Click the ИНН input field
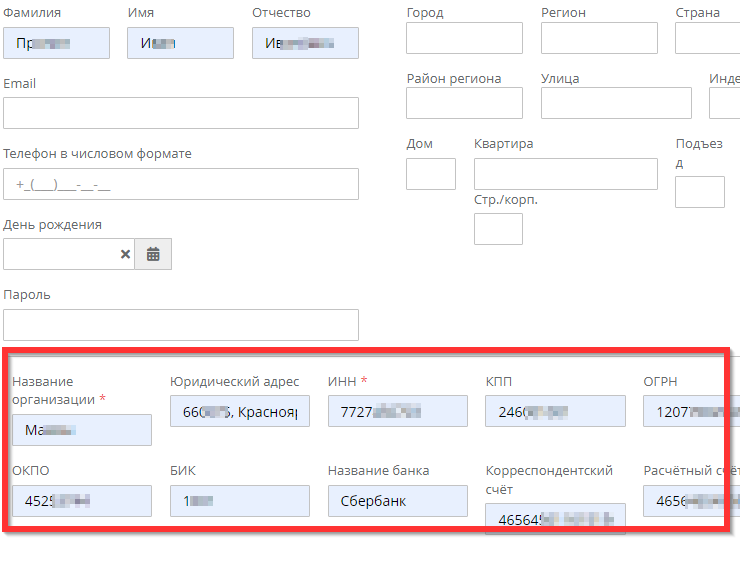The height and width of the screenshot is (565, 740). pyautogui.click(x=397, y=411)
